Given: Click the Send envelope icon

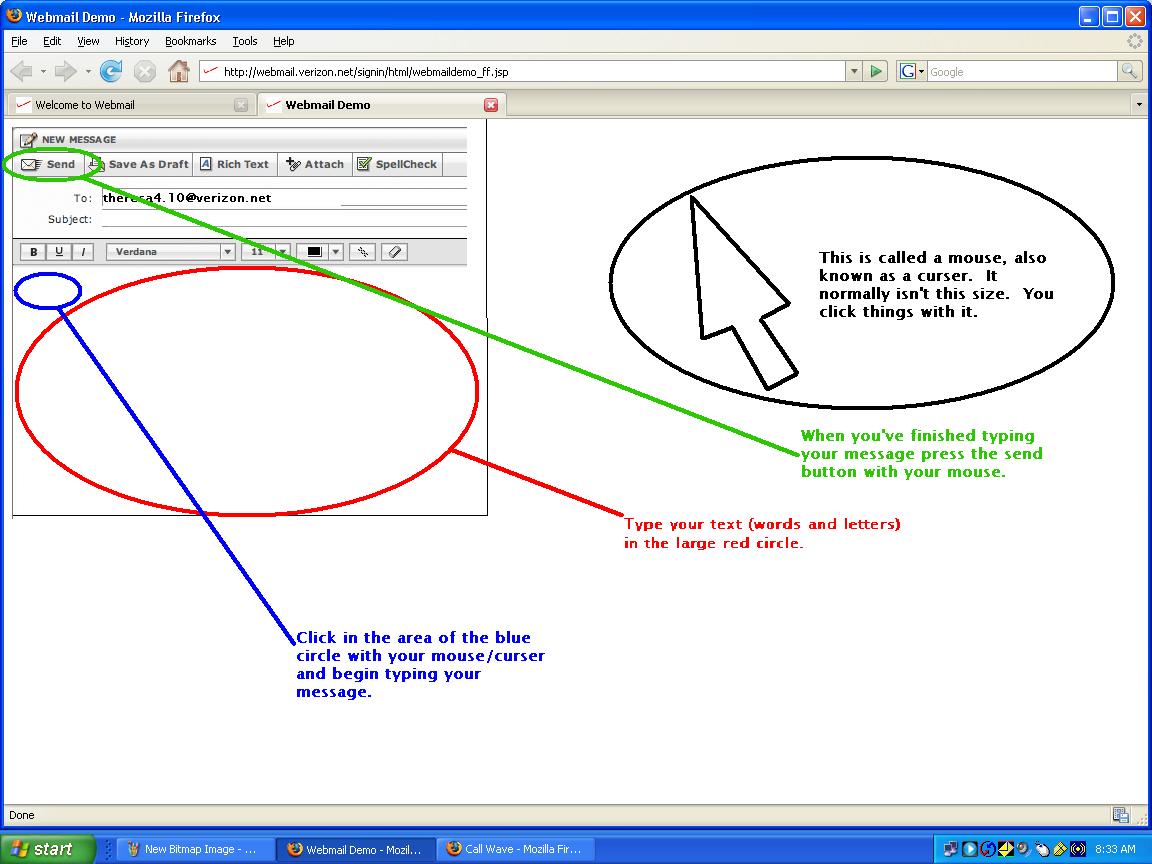Looking at the screenshot, I should [31, 165].
